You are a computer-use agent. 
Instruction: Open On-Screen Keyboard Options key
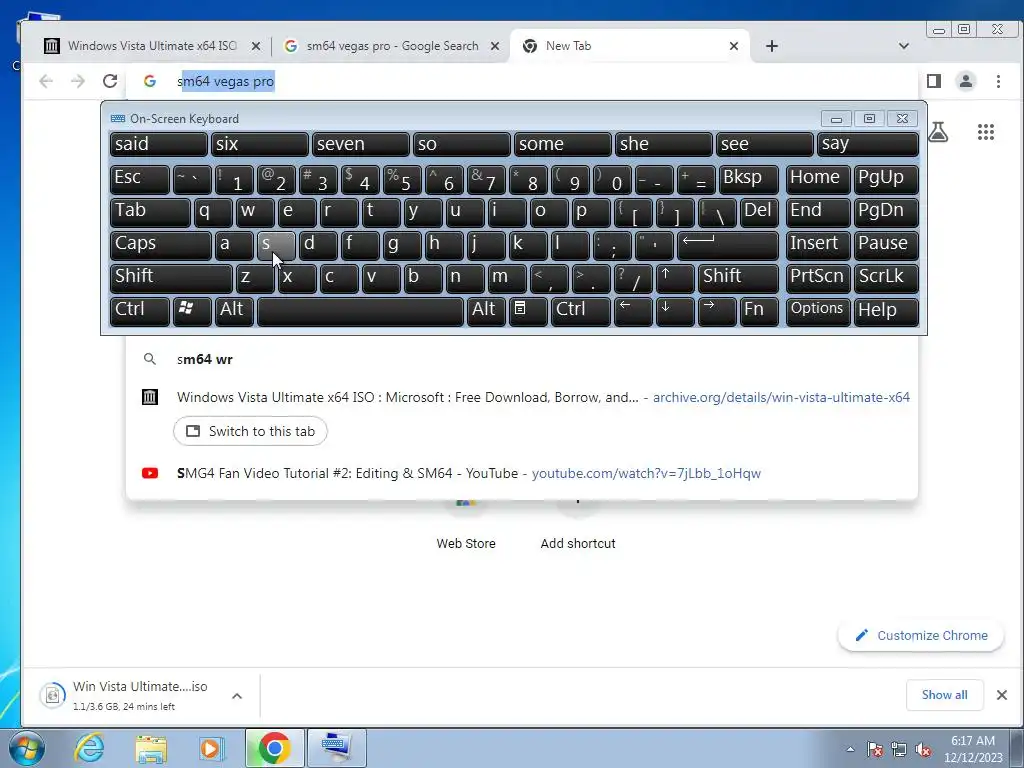coord(817,311)
